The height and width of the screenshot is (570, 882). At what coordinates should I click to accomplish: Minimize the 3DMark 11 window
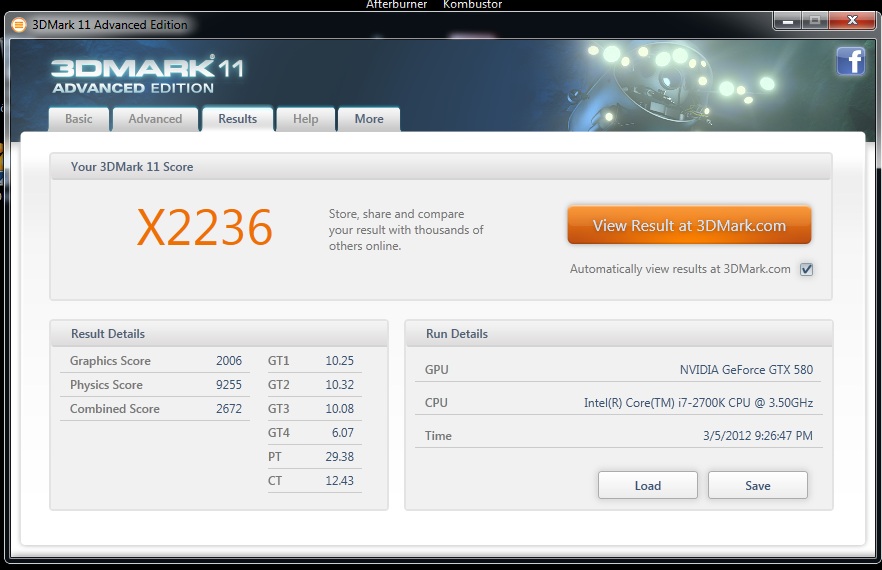[788, 21]
